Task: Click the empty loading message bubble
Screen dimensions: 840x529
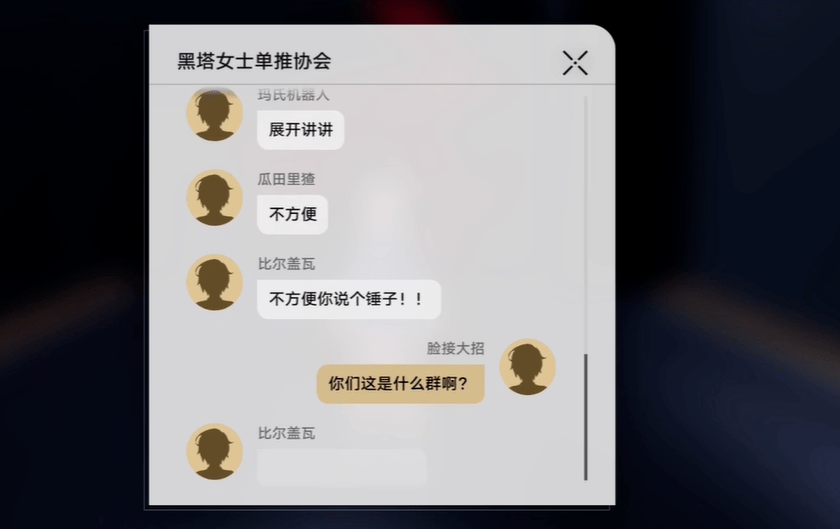Action: (x=342, y=468)
